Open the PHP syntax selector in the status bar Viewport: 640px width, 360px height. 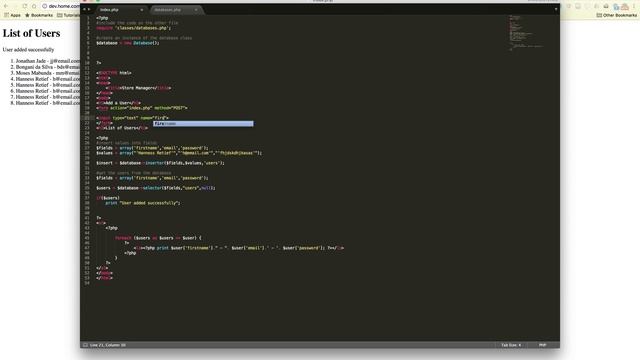[542, 345]
